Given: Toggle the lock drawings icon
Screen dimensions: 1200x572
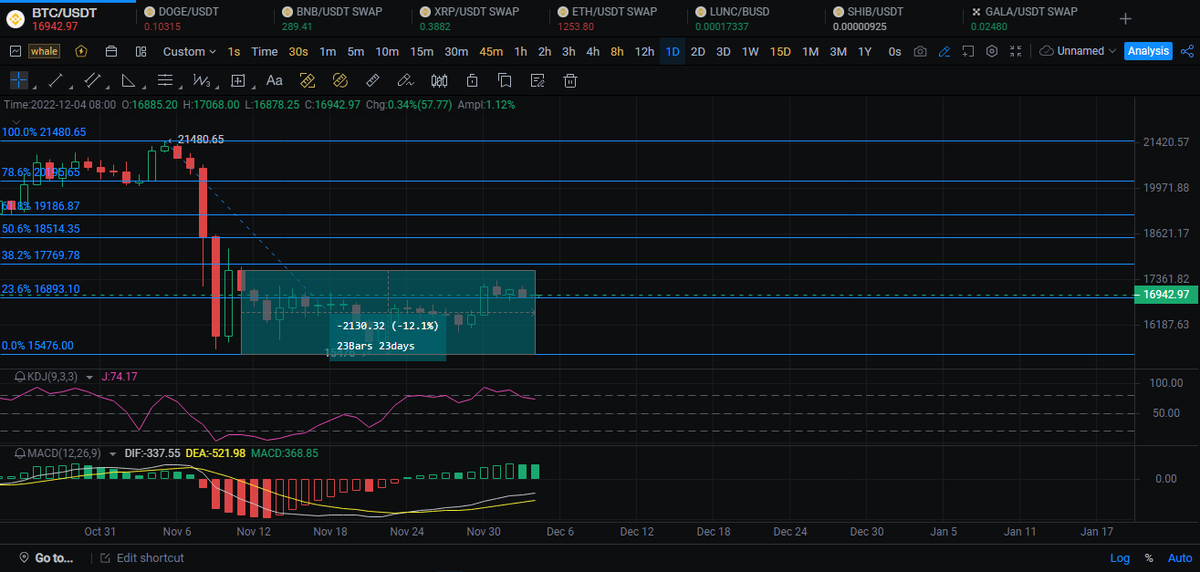Looking at the screenshot, I should click(471, 80).
